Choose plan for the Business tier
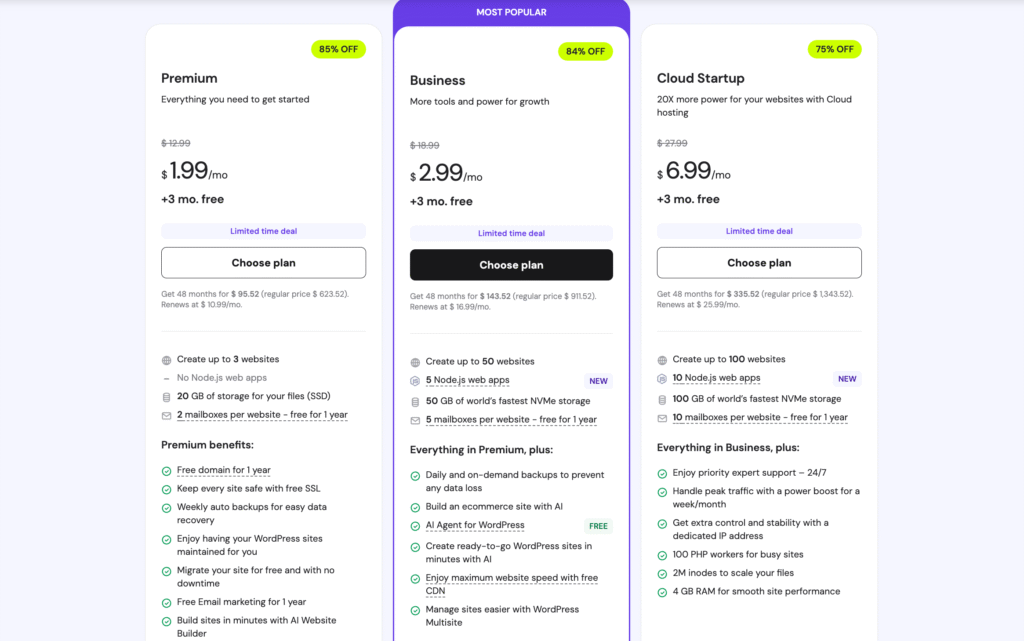 point(511,264)
